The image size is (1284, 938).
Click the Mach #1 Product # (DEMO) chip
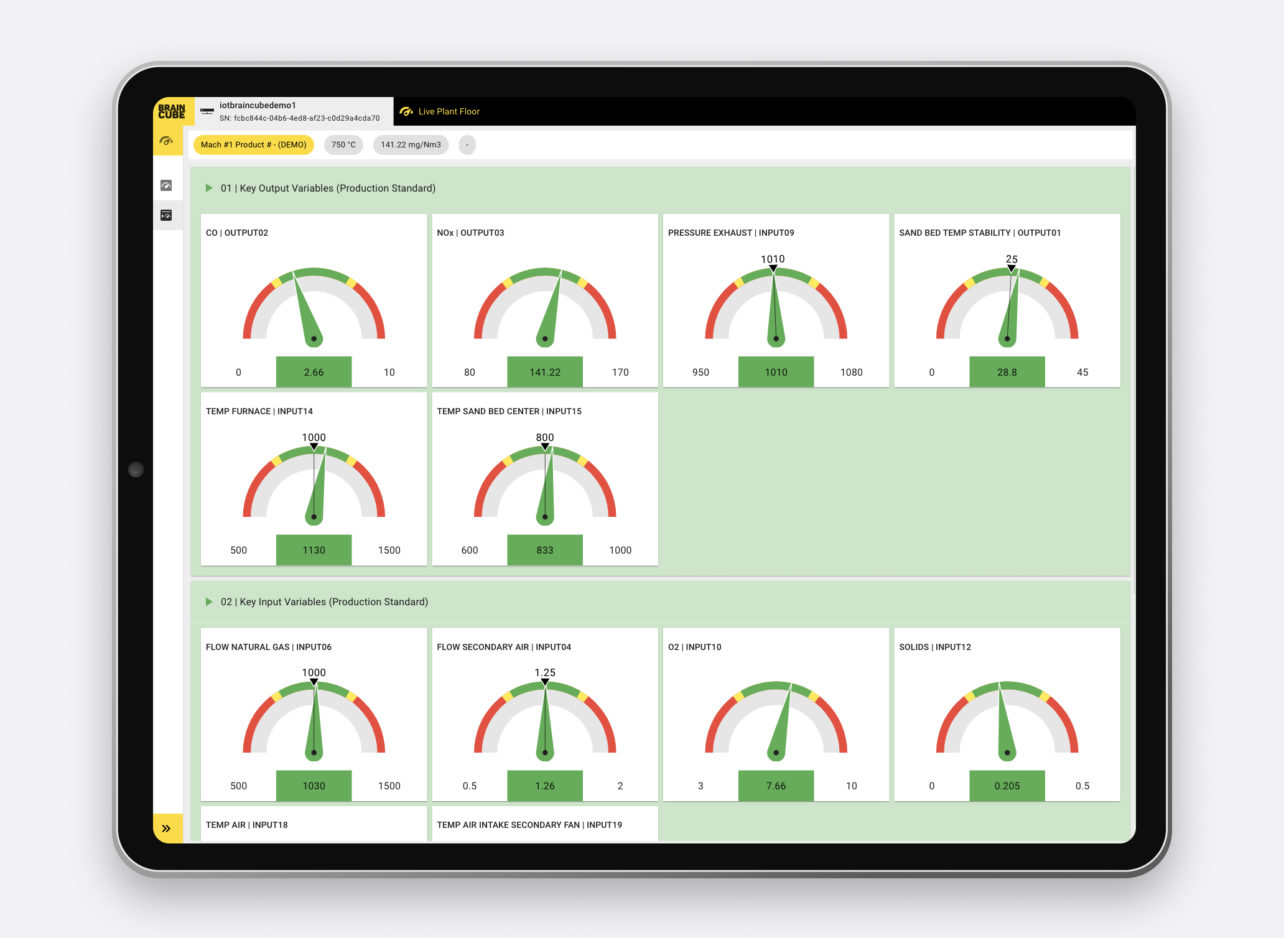click(x=253, y=145)
